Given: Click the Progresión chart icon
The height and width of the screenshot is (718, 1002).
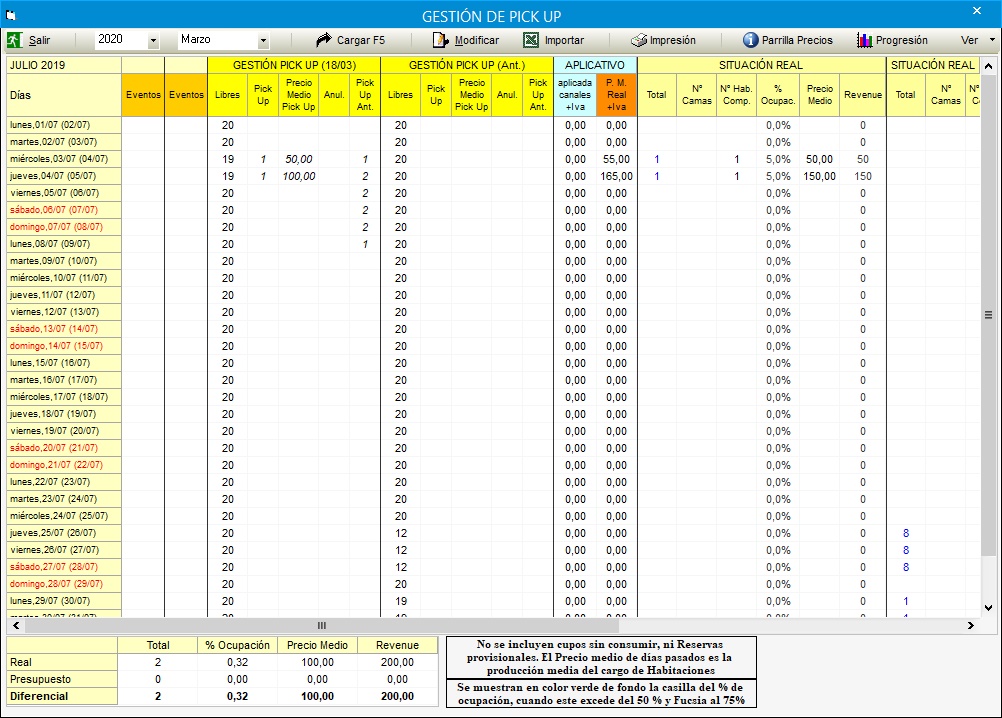Looking at the screenshot, I should (865, 40).
